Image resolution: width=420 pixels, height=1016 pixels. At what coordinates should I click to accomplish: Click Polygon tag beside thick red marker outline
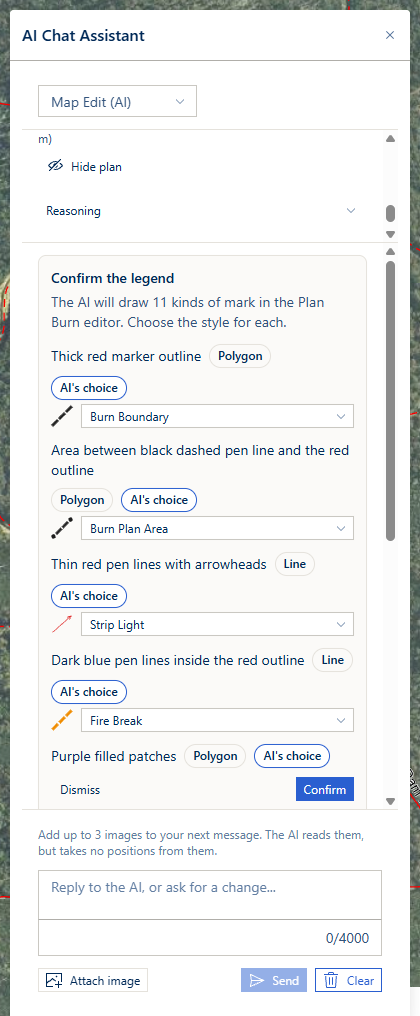[240, 356]
